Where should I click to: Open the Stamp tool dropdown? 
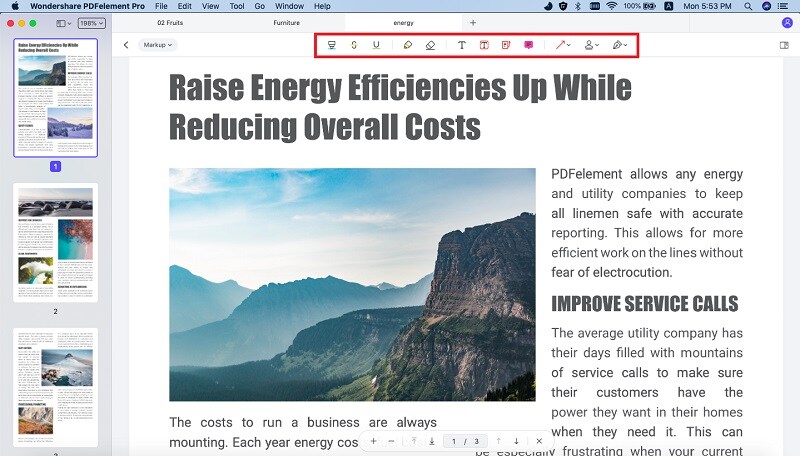591,45
